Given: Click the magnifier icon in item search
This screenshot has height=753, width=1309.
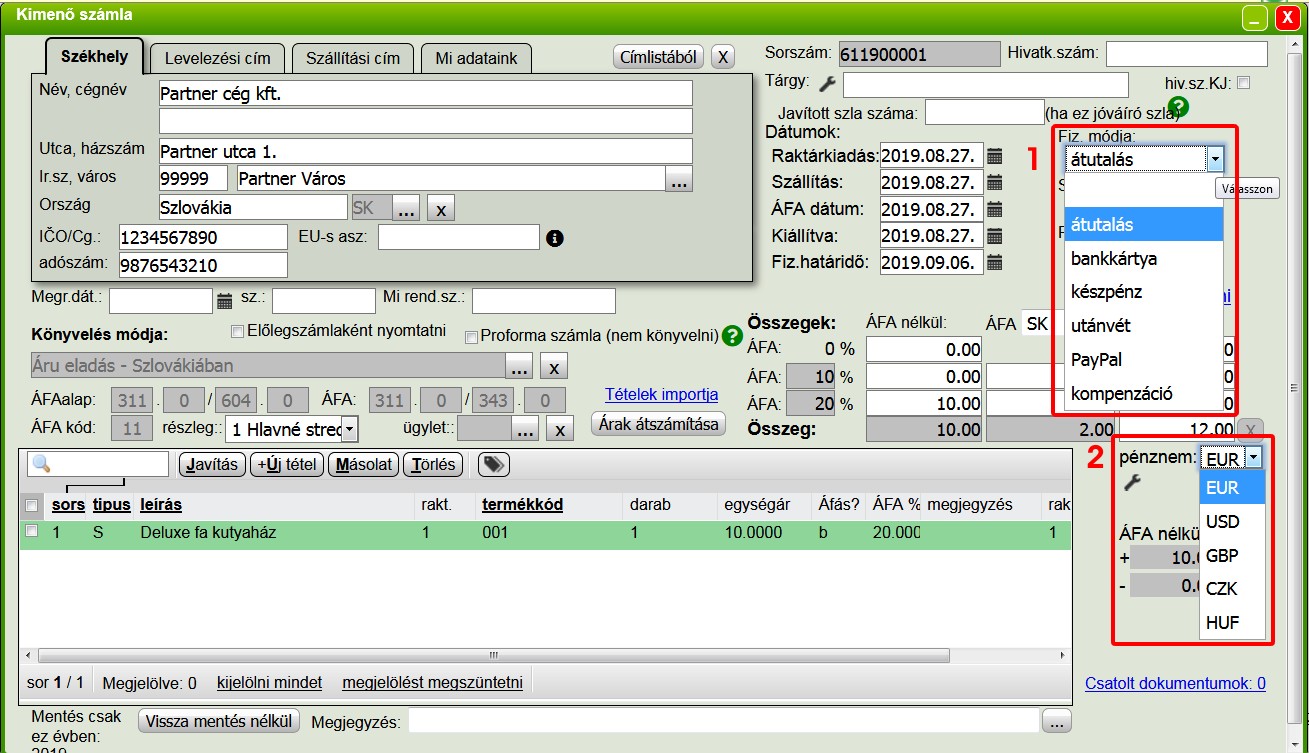Looking at the screenshot, I should coord(41,464).
